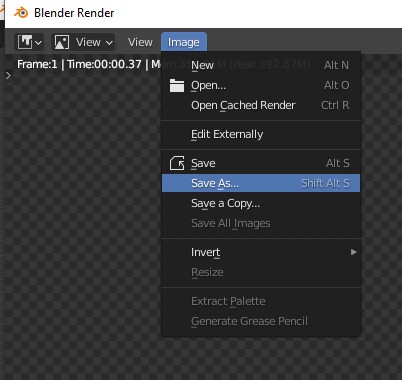The height and width of the screenshot is (380, 402).
Task: Select New from the Image menu
Action: click(261, 65)
